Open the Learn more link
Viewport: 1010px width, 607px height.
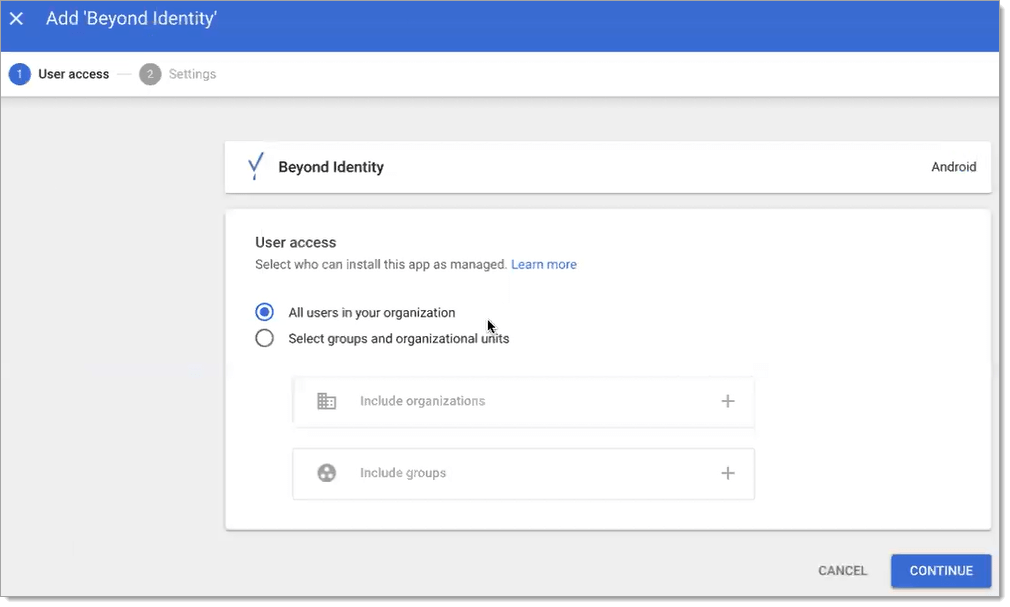pos(543,264)
